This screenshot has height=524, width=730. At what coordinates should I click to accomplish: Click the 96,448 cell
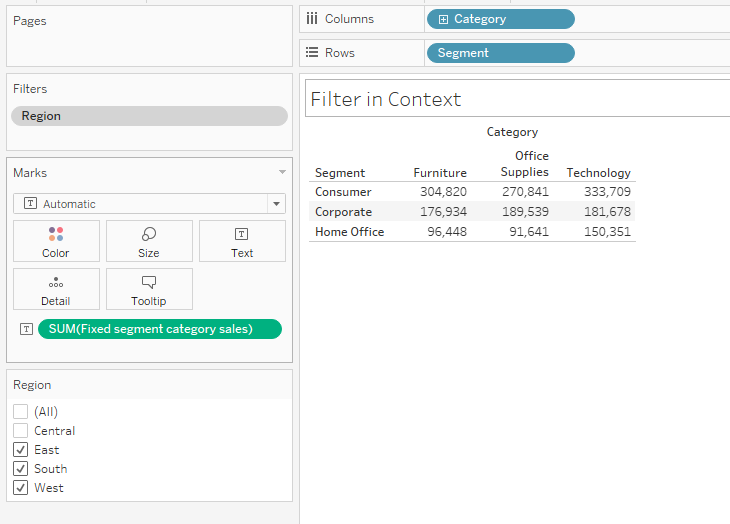click(x=447, y=232)
